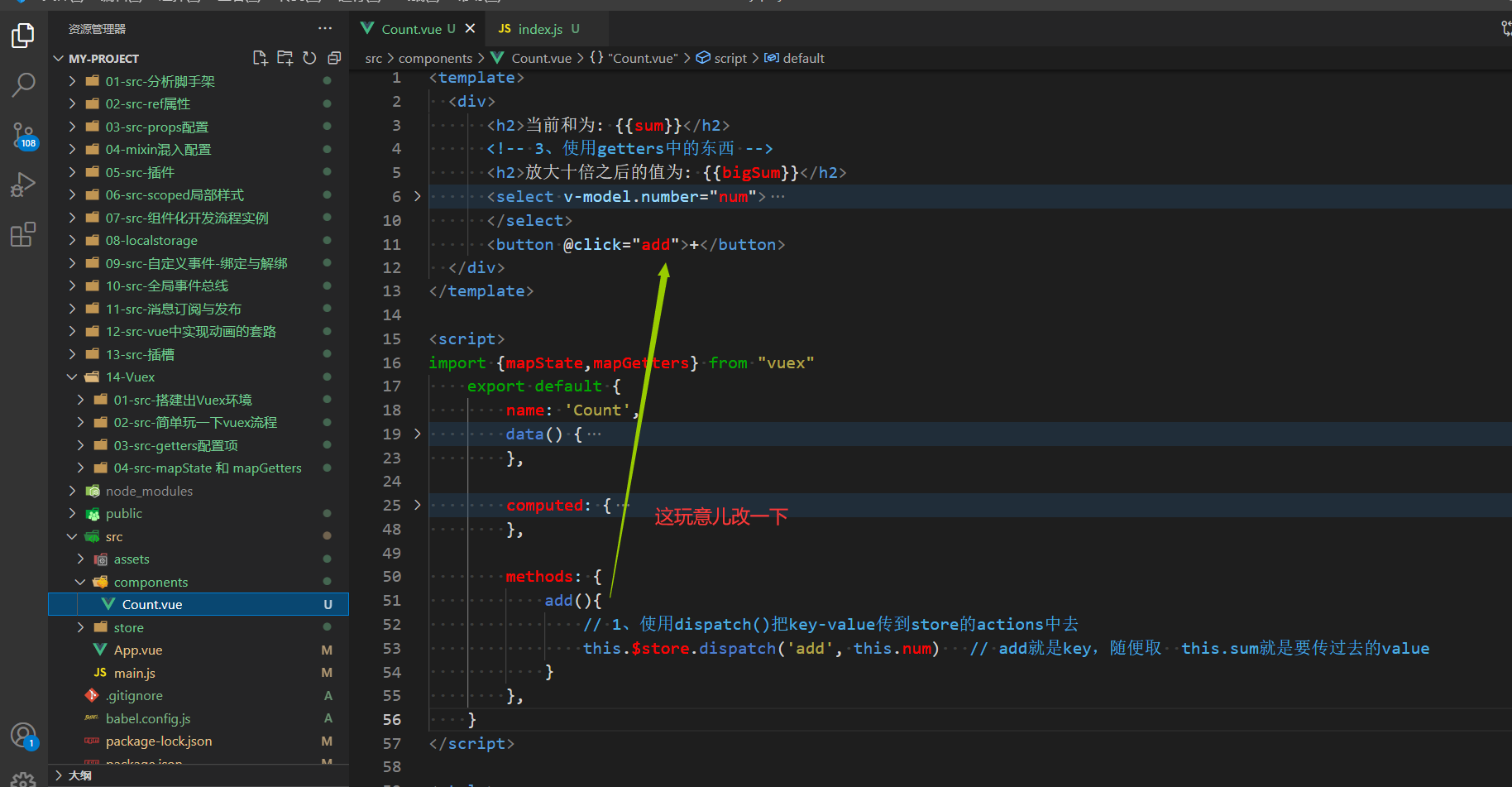
Task: Click line number 56 in the gutter
Action: click(x=392, y=719)
